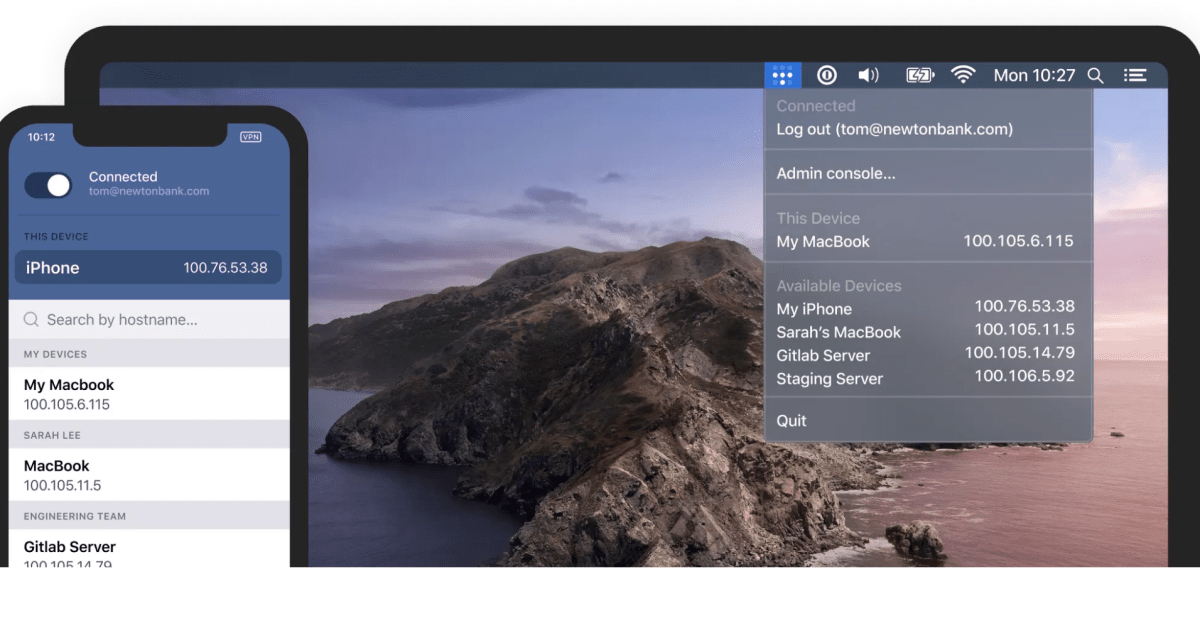Viewport: 1200px width, 628px height.
Task: Click the Tailscale menu bar icon
Action: click(x=783, y=75)
